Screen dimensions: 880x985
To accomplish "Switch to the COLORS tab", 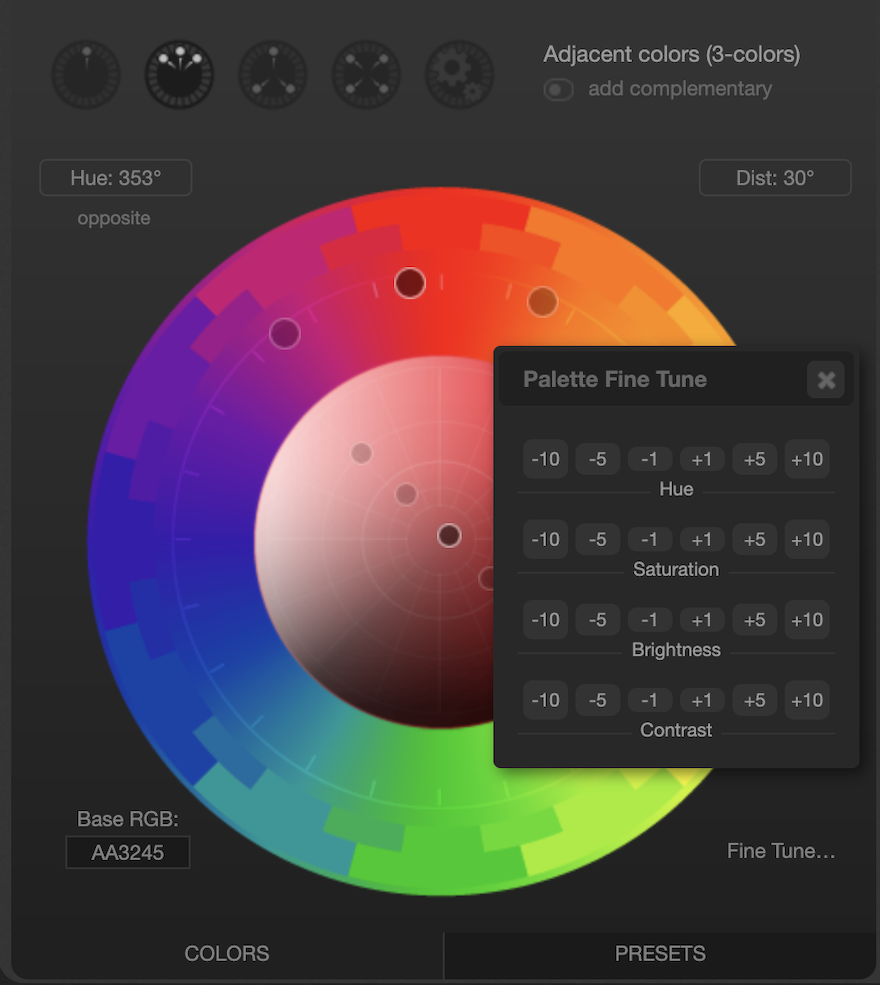I will pyautogui.click(x=227, y=954).
